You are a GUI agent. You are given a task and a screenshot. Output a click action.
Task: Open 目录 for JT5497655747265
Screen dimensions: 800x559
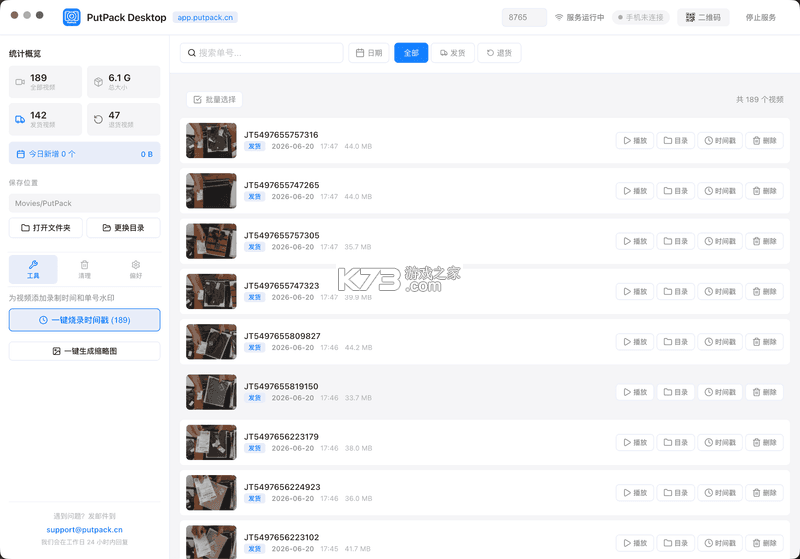coord(676,191)
